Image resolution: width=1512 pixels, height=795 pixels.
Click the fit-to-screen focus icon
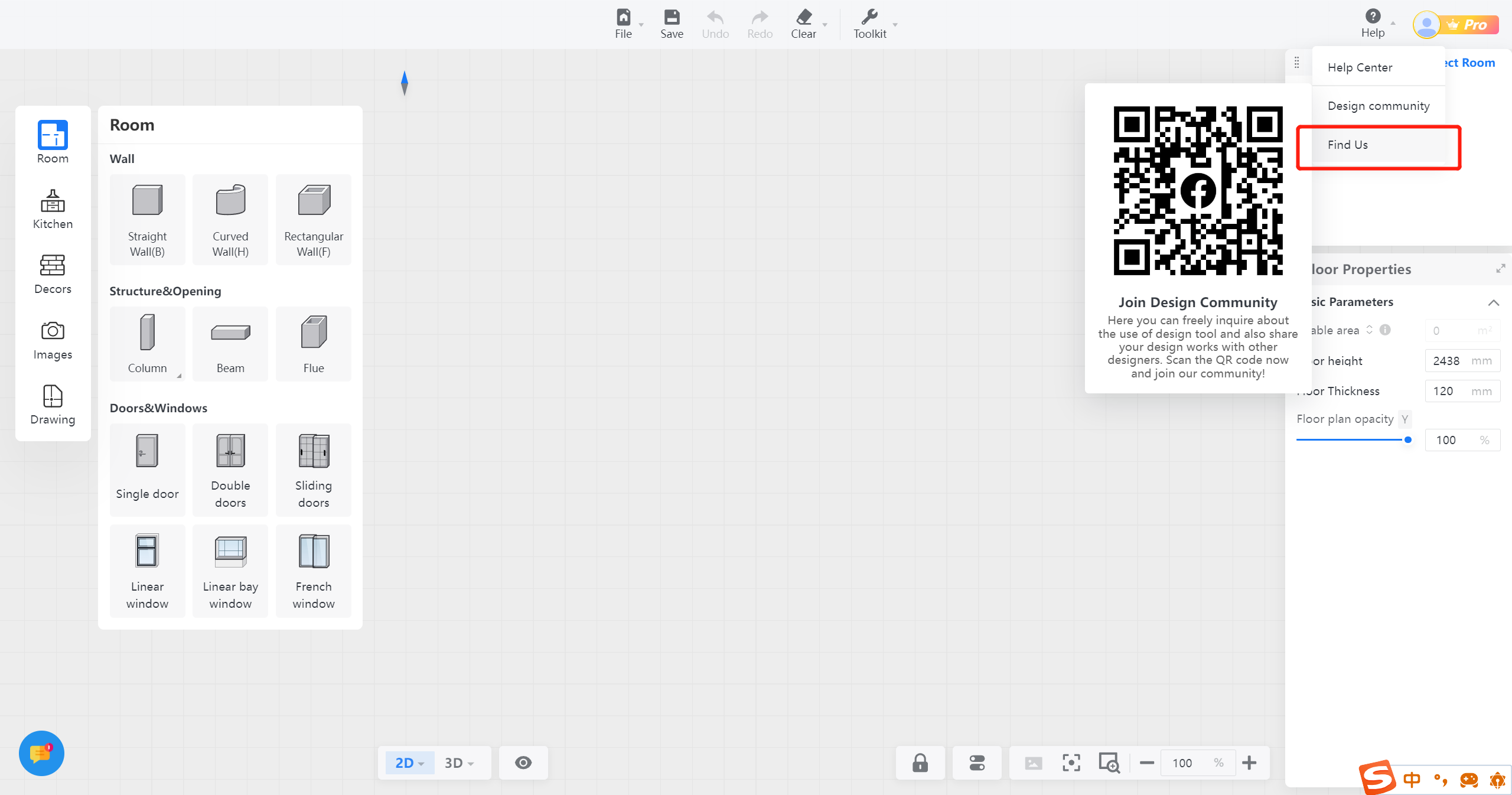click(1071, 763)
